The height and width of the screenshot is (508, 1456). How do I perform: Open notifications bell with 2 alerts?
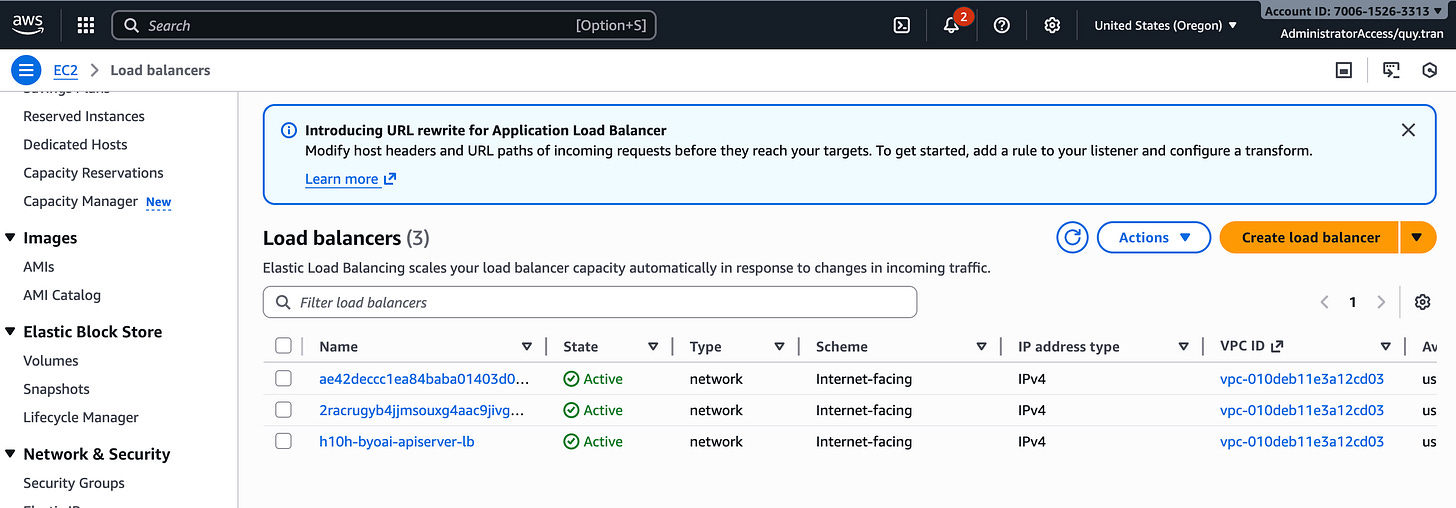click(x=953, y=23)
